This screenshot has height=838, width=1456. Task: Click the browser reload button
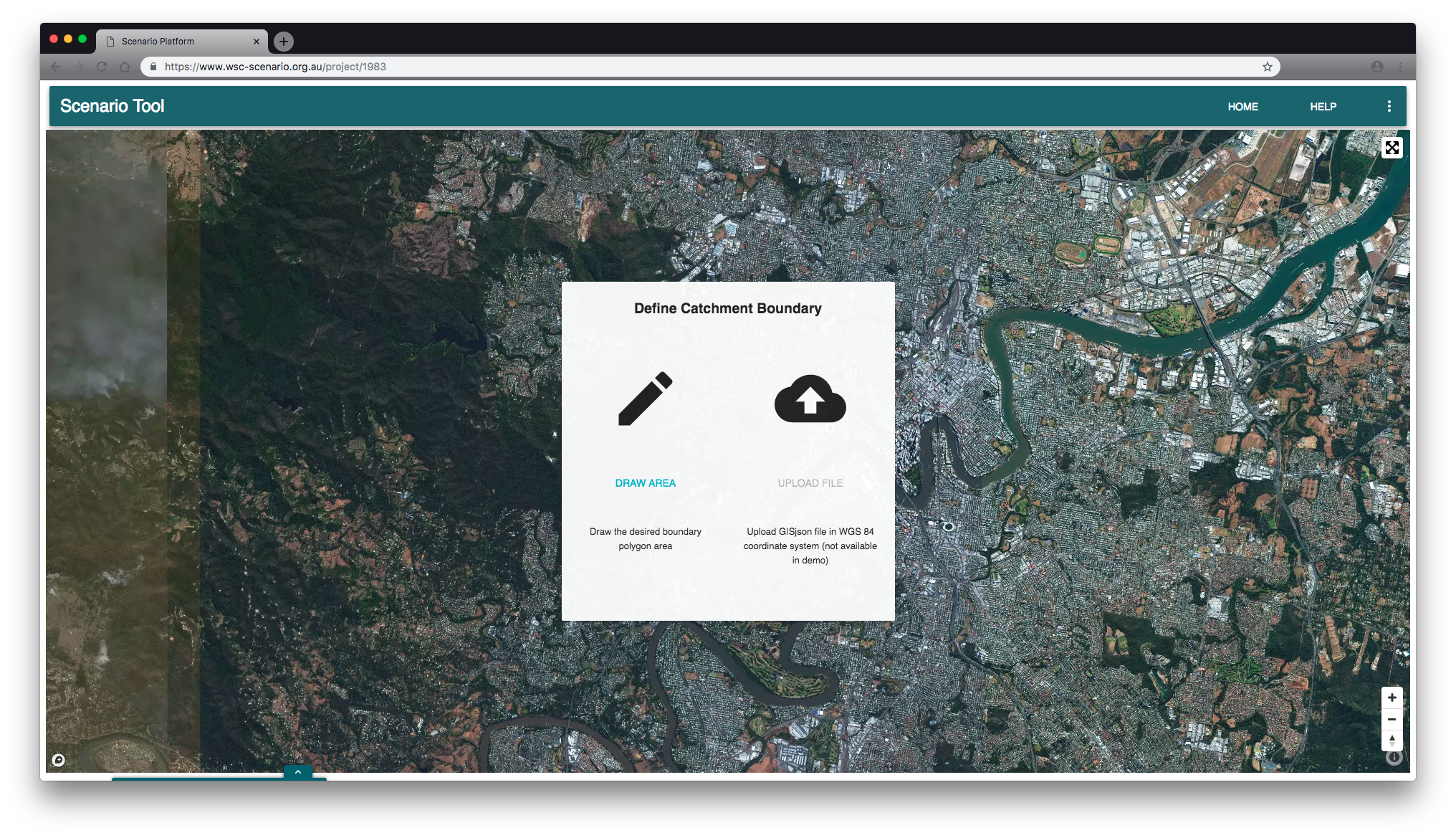(x=102, y=67)
